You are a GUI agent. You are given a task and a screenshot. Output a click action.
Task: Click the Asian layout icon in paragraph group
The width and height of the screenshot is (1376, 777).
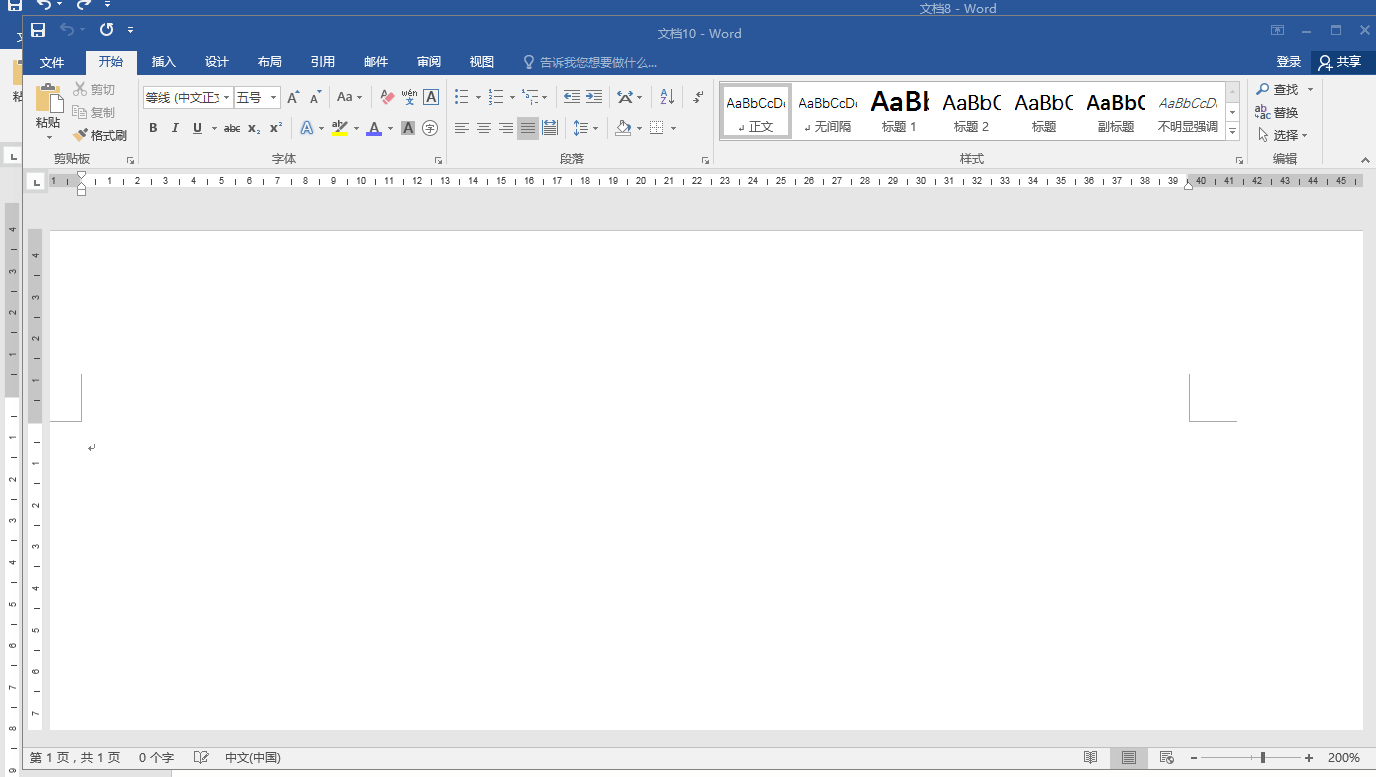tap(625, 97)
